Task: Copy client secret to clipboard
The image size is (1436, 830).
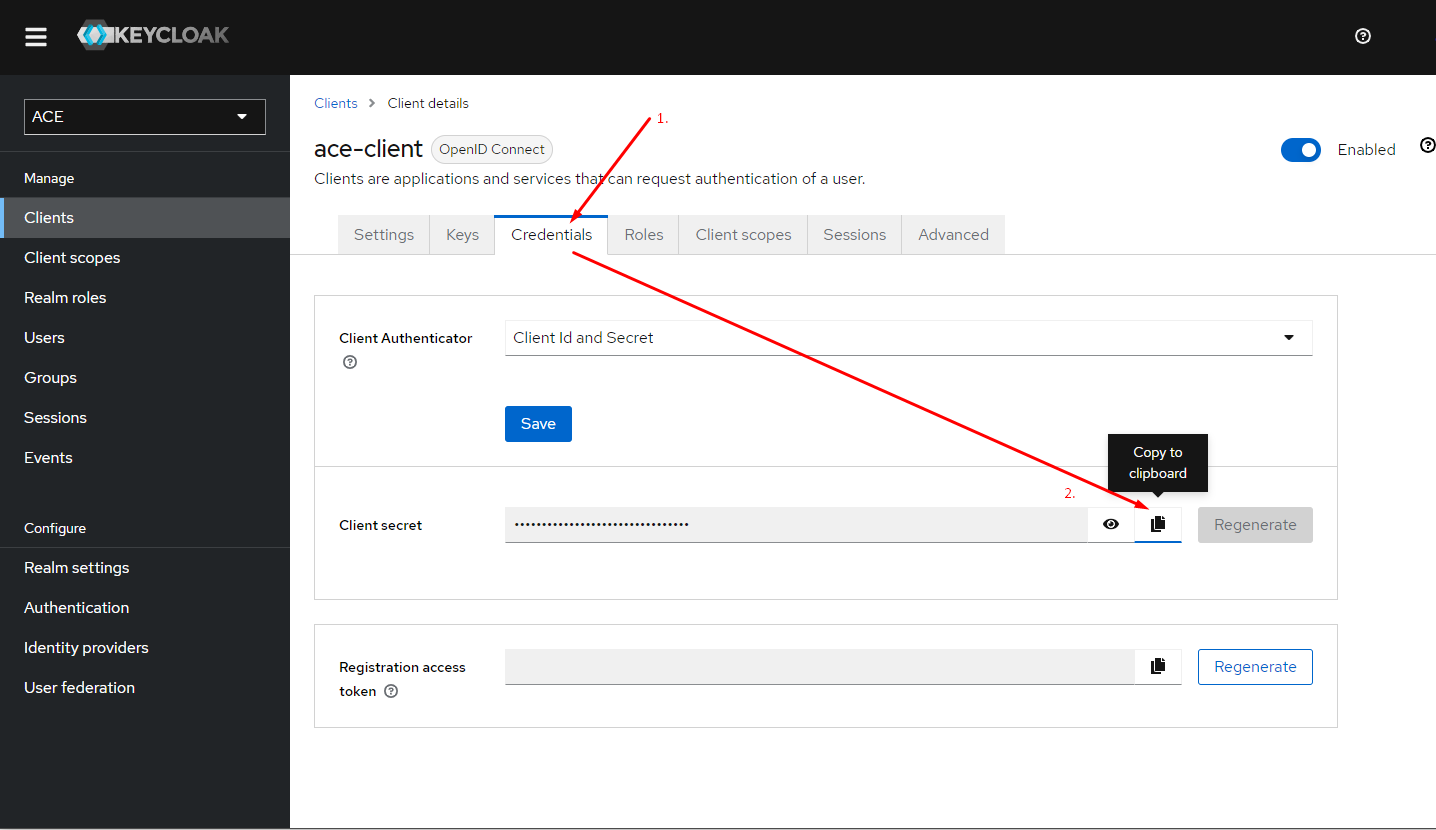Action: (x=1158, y=525)
